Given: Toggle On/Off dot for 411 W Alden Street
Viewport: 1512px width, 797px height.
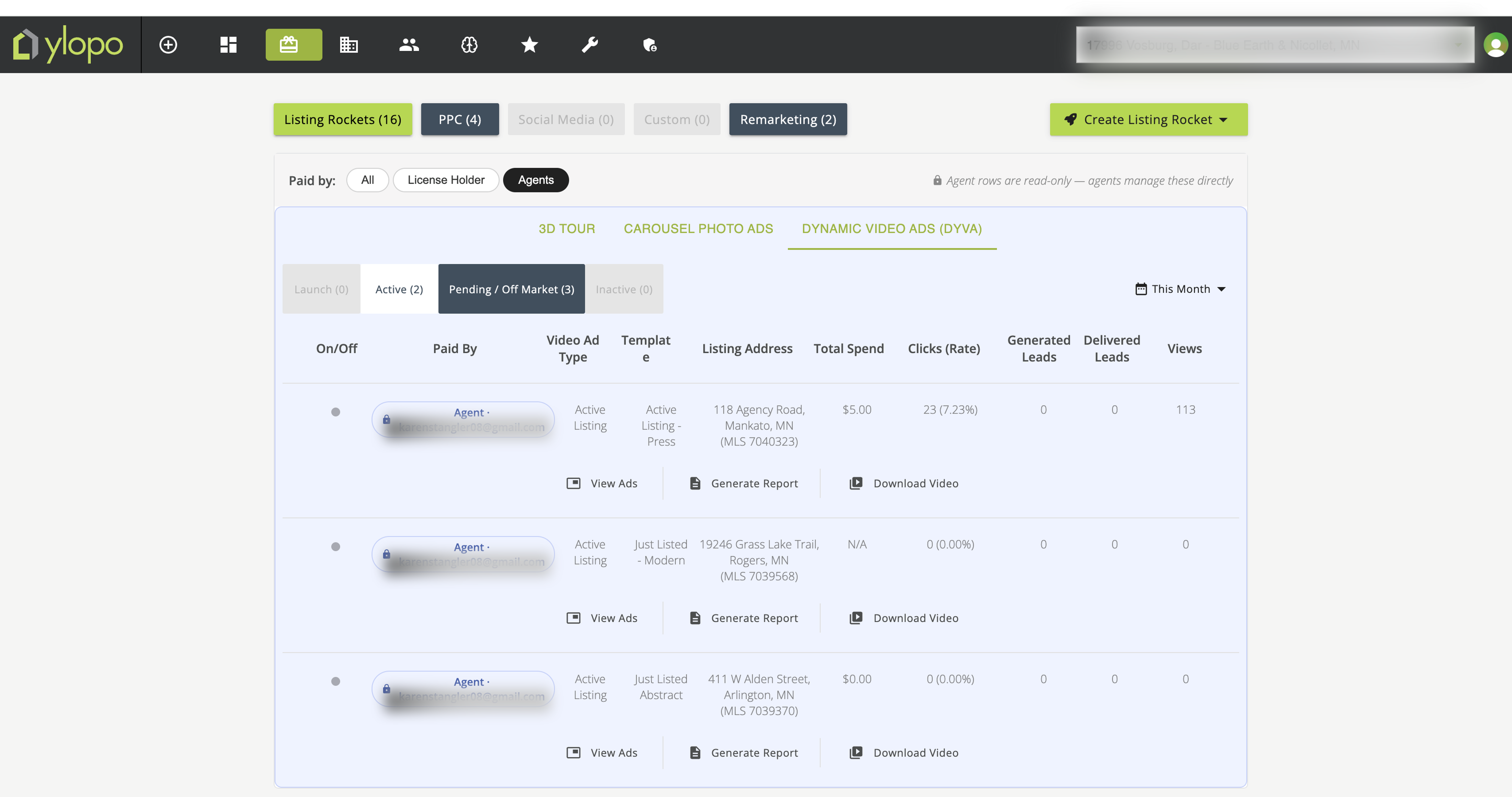Looking at the screenshot, I should [336, 681].
